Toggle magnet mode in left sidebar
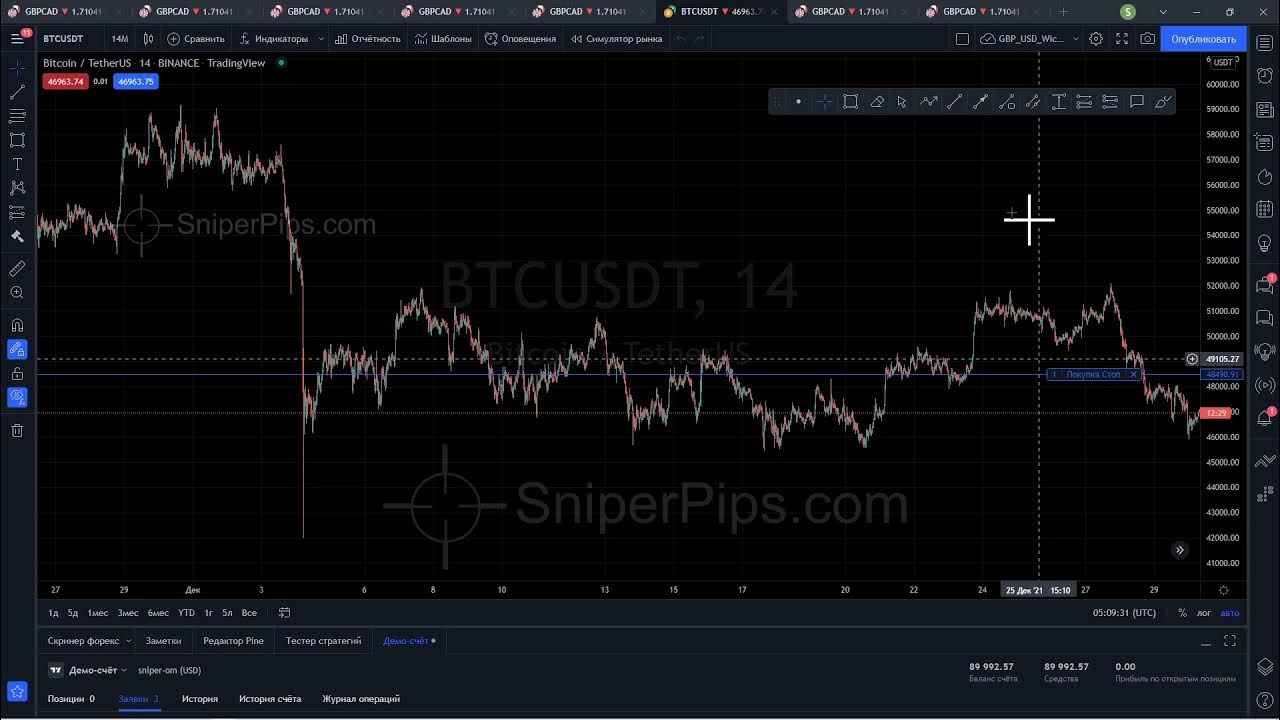The width and height of the screenshot is (1280, 720). 17,325
